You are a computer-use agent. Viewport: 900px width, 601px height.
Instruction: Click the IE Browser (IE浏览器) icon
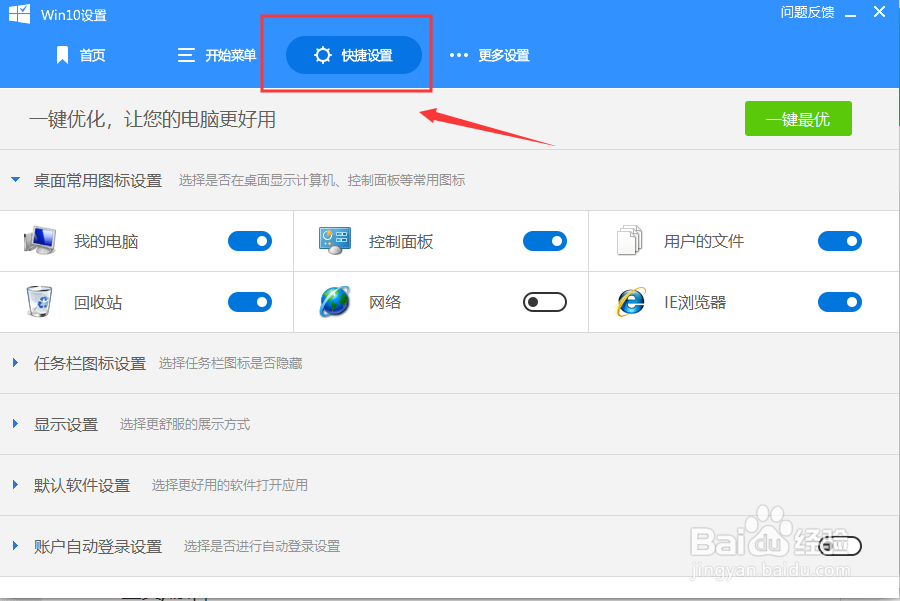pos(629,301)
